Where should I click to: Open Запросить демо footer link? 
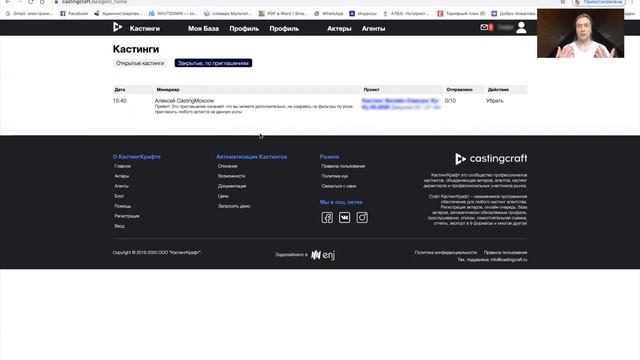pos(234,206)
